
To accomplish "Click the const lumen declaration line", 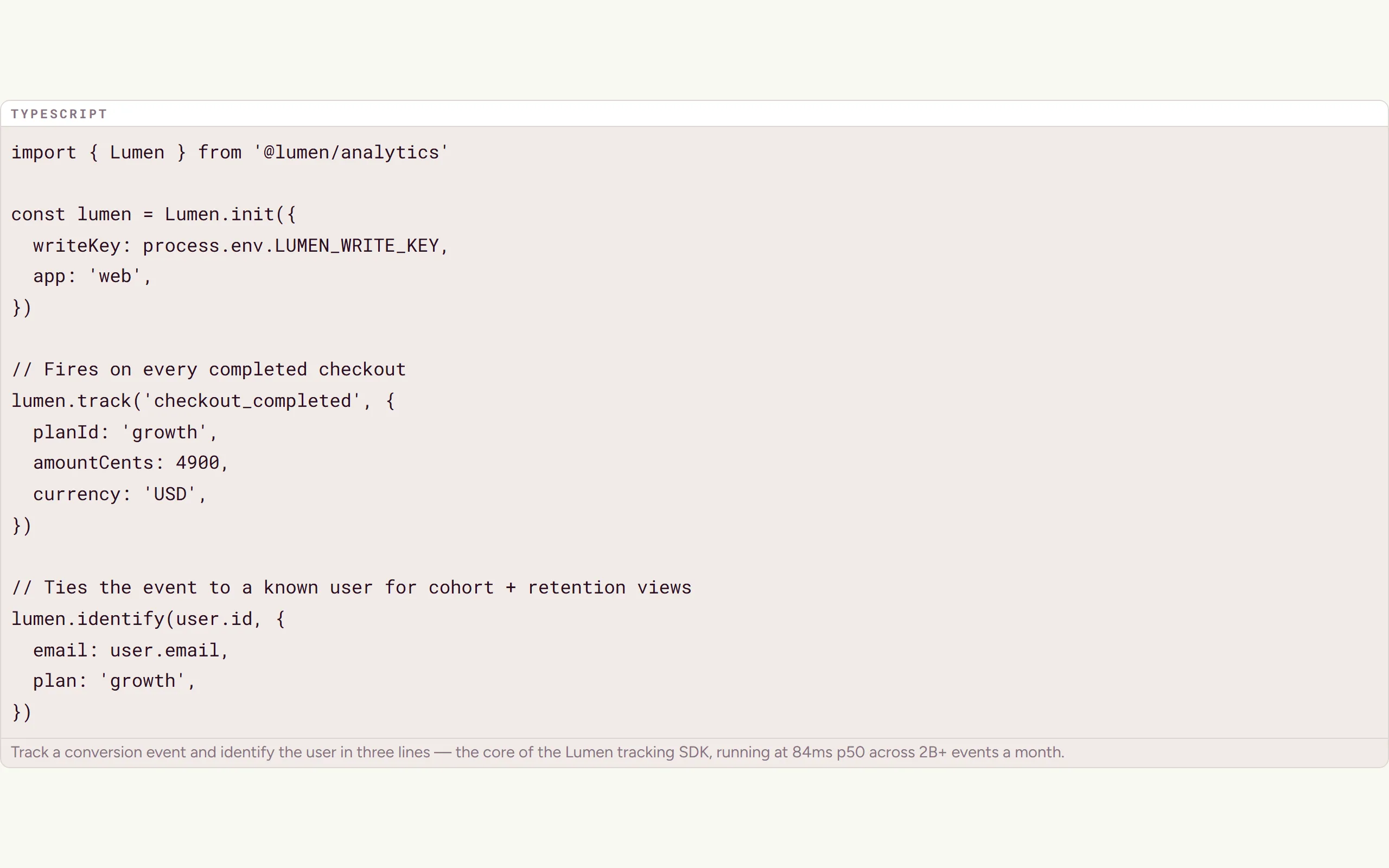I will (154, 214).
